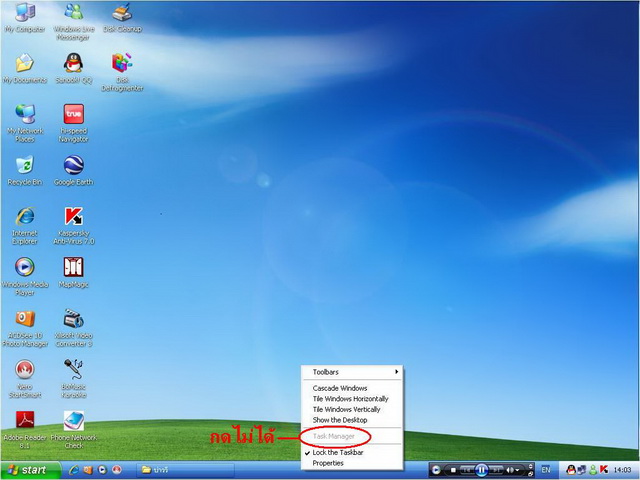640x480 pixels.
Task: Click the Windows Media Player toolbar logo
Action: point(436,470)
